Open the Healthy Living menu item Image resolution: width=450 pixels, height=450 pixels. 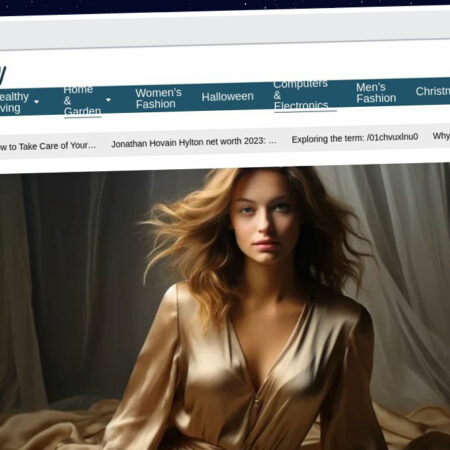[14, 102]
